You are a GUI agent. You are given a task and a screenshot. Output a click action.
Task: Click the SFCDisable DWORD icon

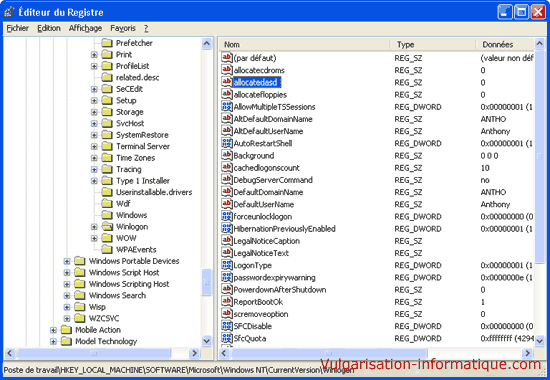pos(227,326)
